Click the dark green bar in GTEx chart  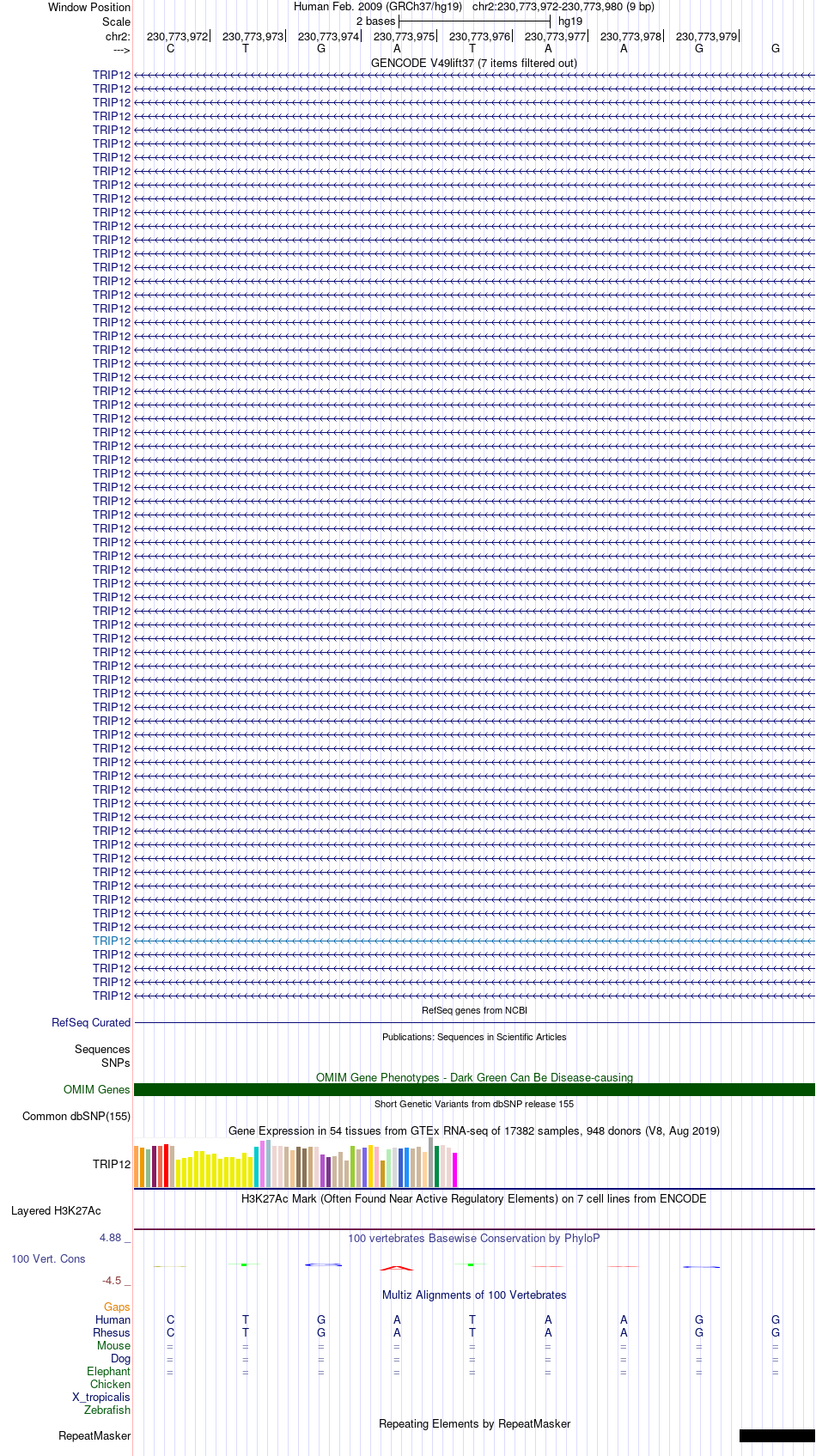click(437, 1167)
